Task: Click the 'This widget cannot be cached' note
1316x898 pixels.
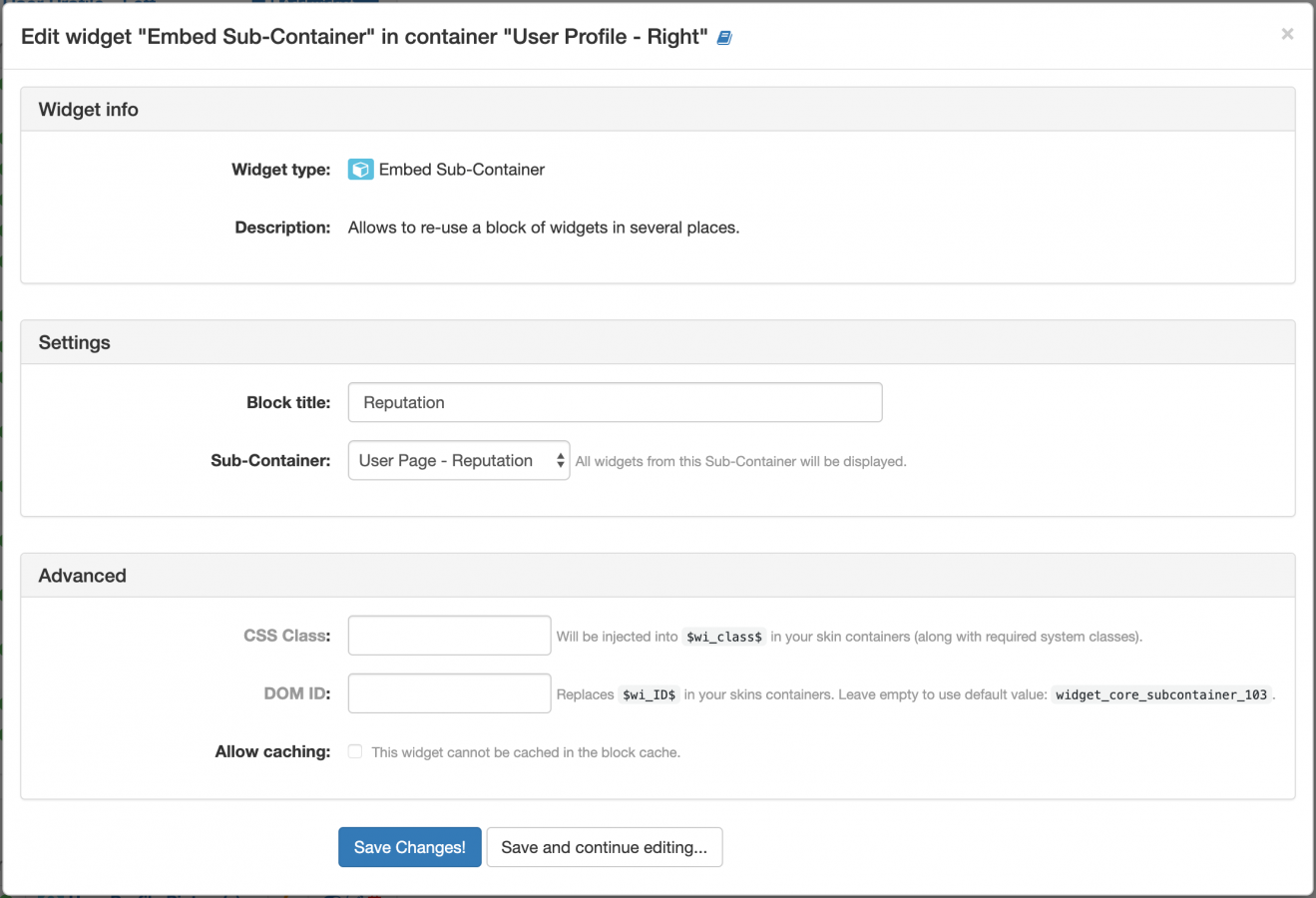Action: [x=526, y=752]
